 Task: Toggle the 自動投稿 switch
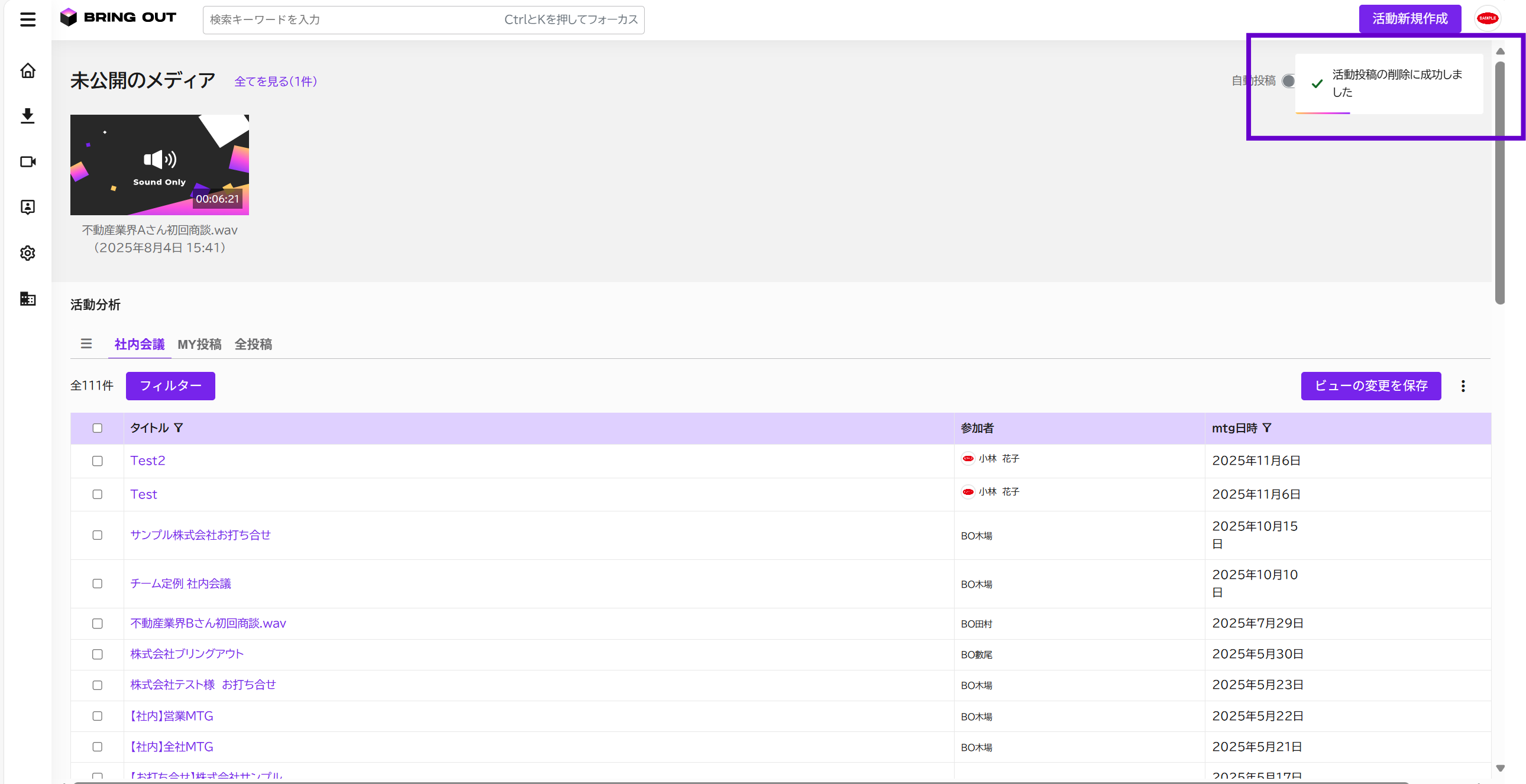tap(1288, 81)
